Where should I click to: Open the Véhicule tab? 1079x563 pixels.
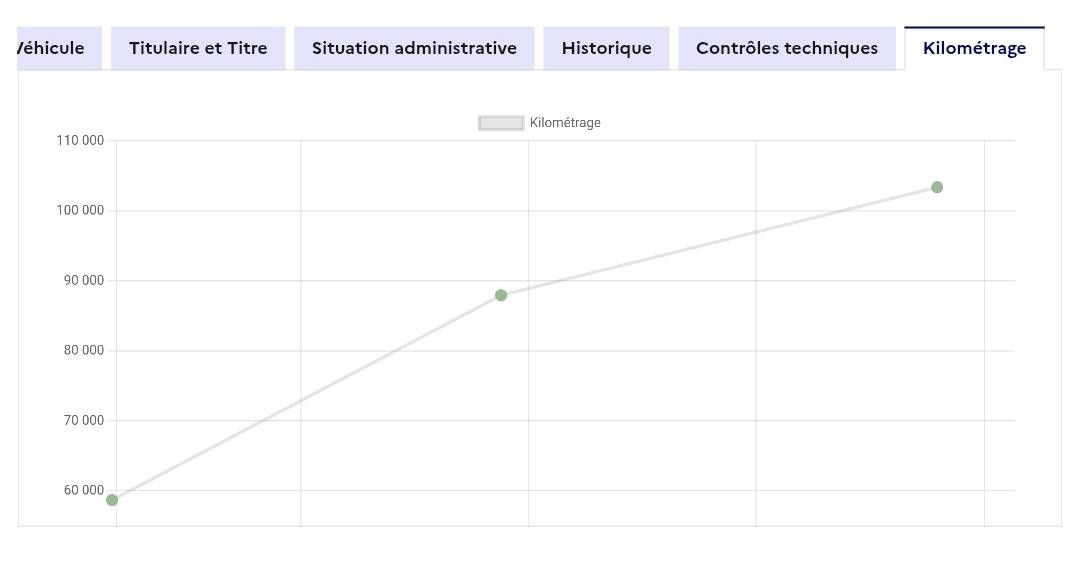point(59,48)
